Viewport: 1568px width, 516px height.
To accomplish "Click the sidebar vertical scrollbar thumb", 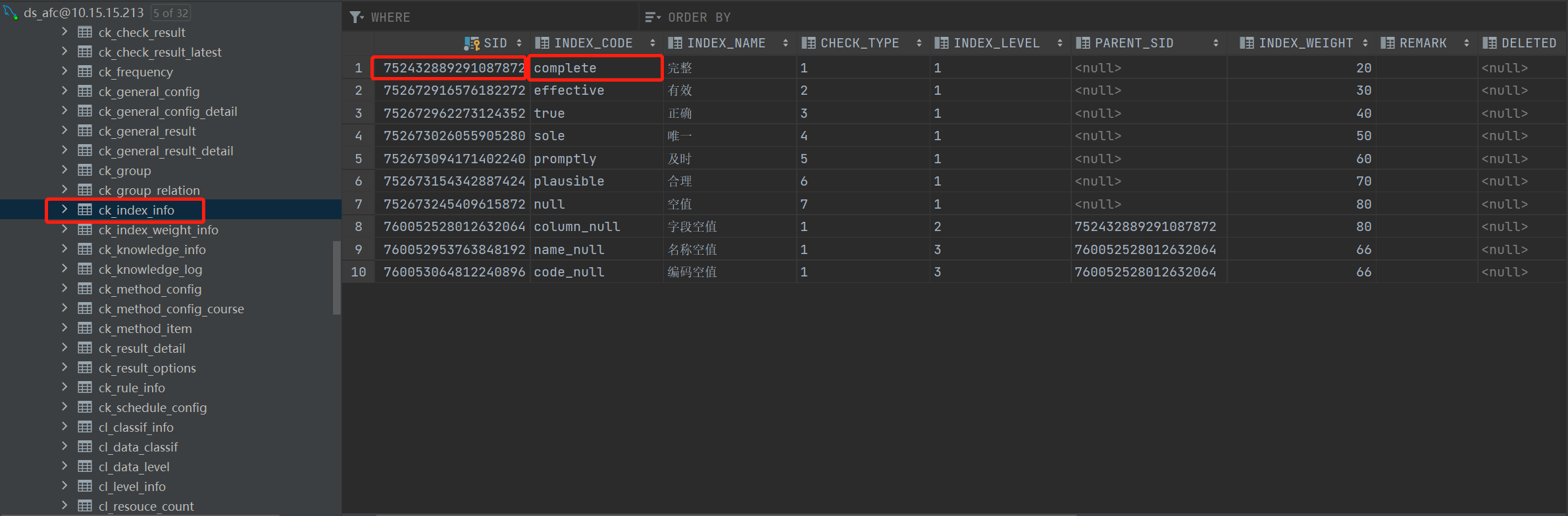I will pyautogui.click(x=337, y=276).
